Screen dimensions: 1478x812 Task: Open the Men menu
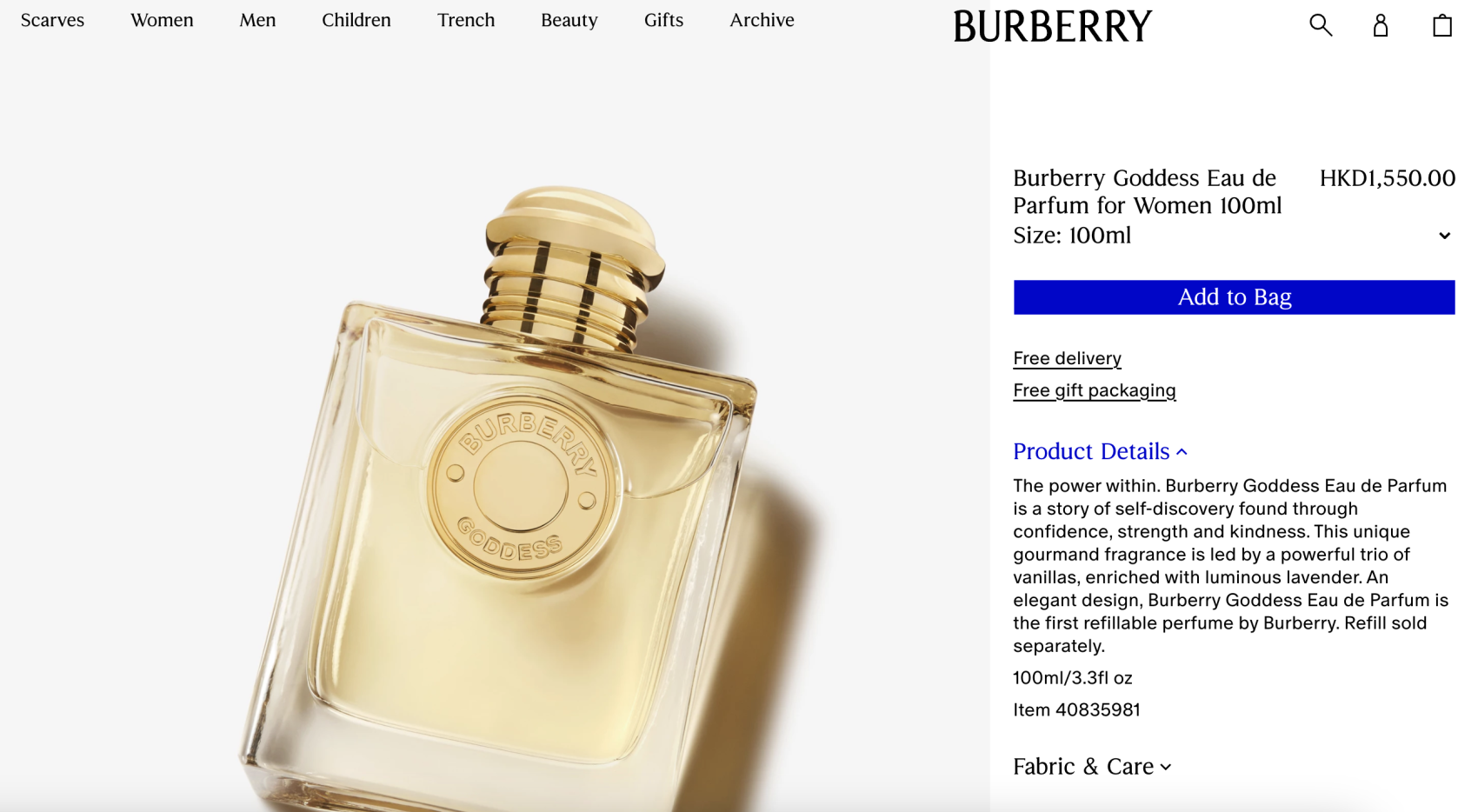[x=257, y=20]
